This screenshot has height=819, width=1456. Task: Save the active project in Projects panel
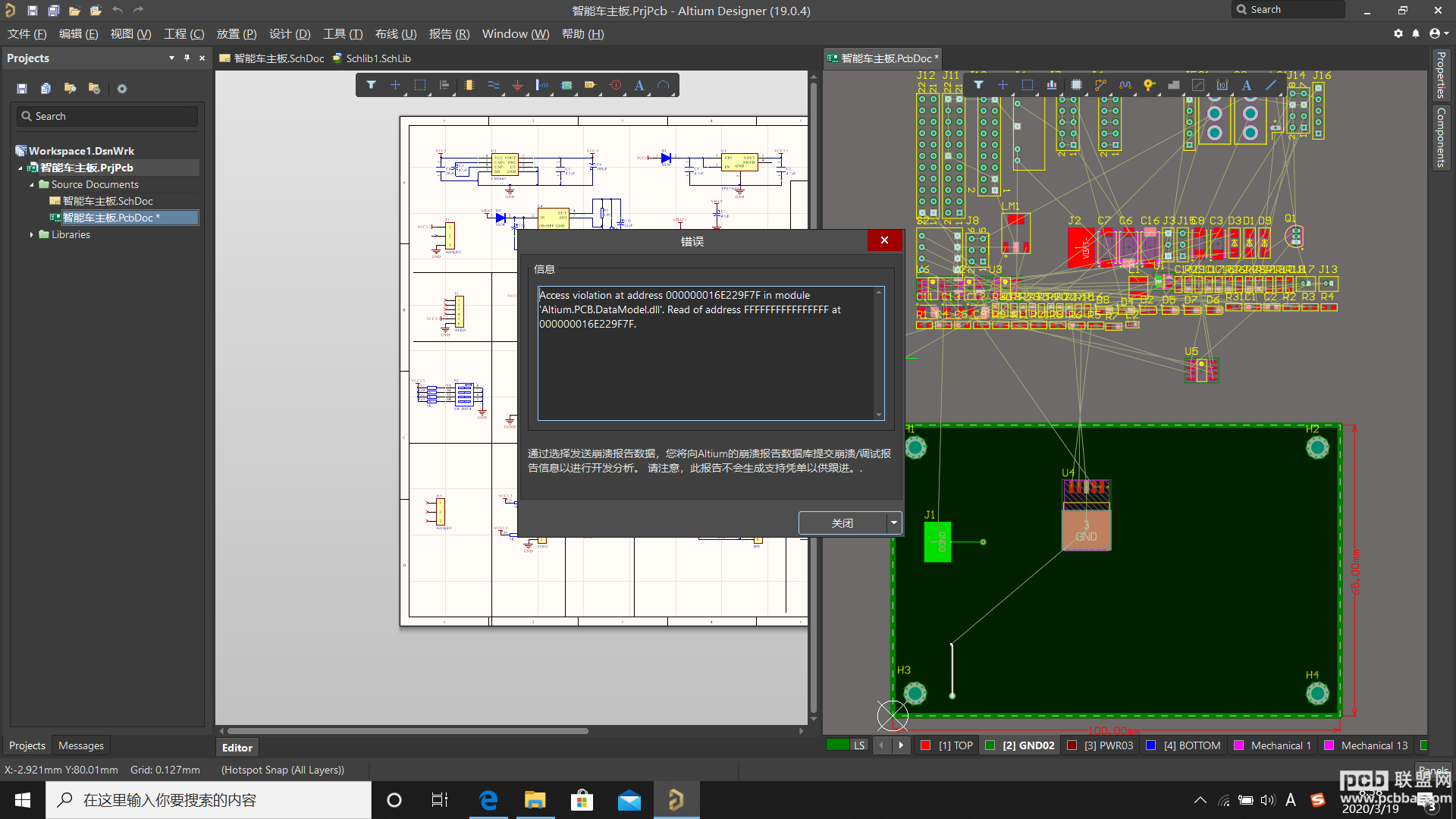pos(22,89)
